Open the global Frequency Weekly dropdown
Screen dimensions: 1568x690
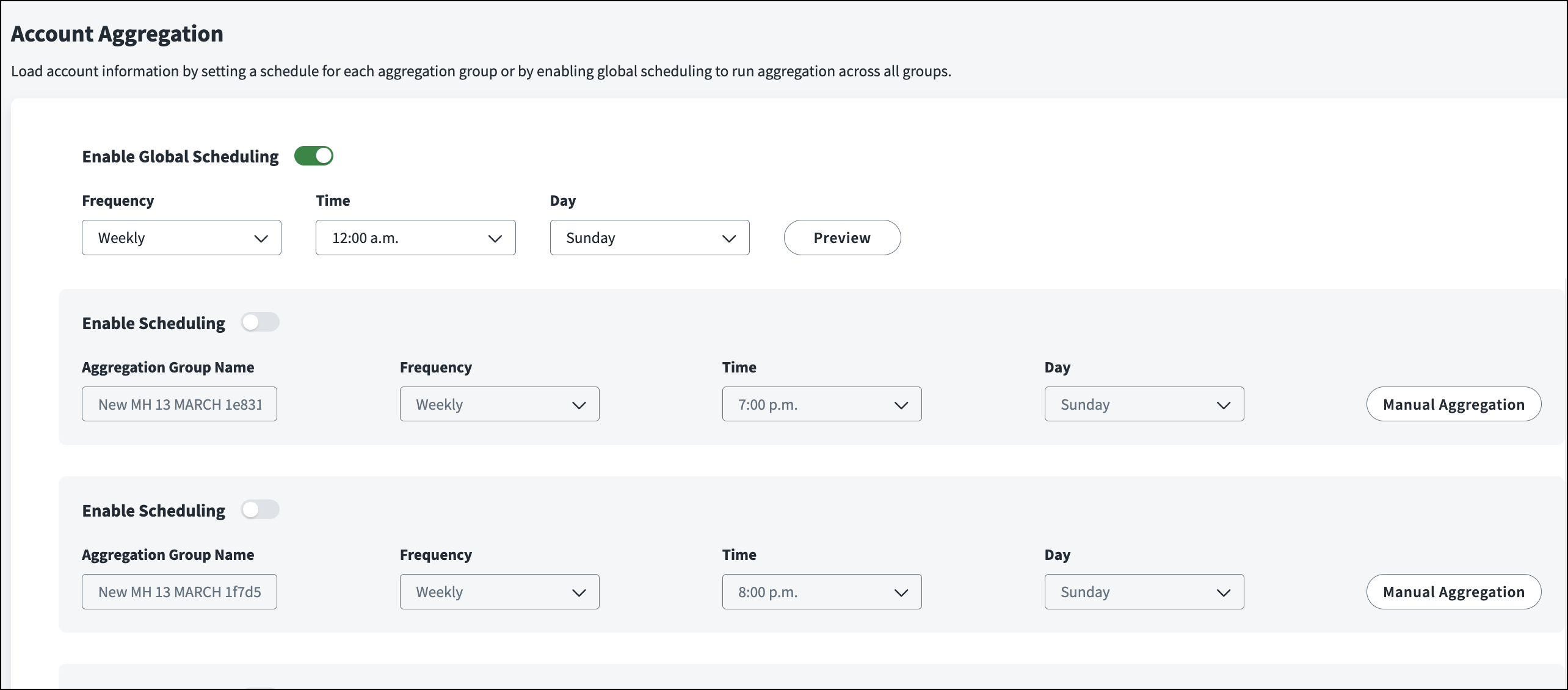181,238
